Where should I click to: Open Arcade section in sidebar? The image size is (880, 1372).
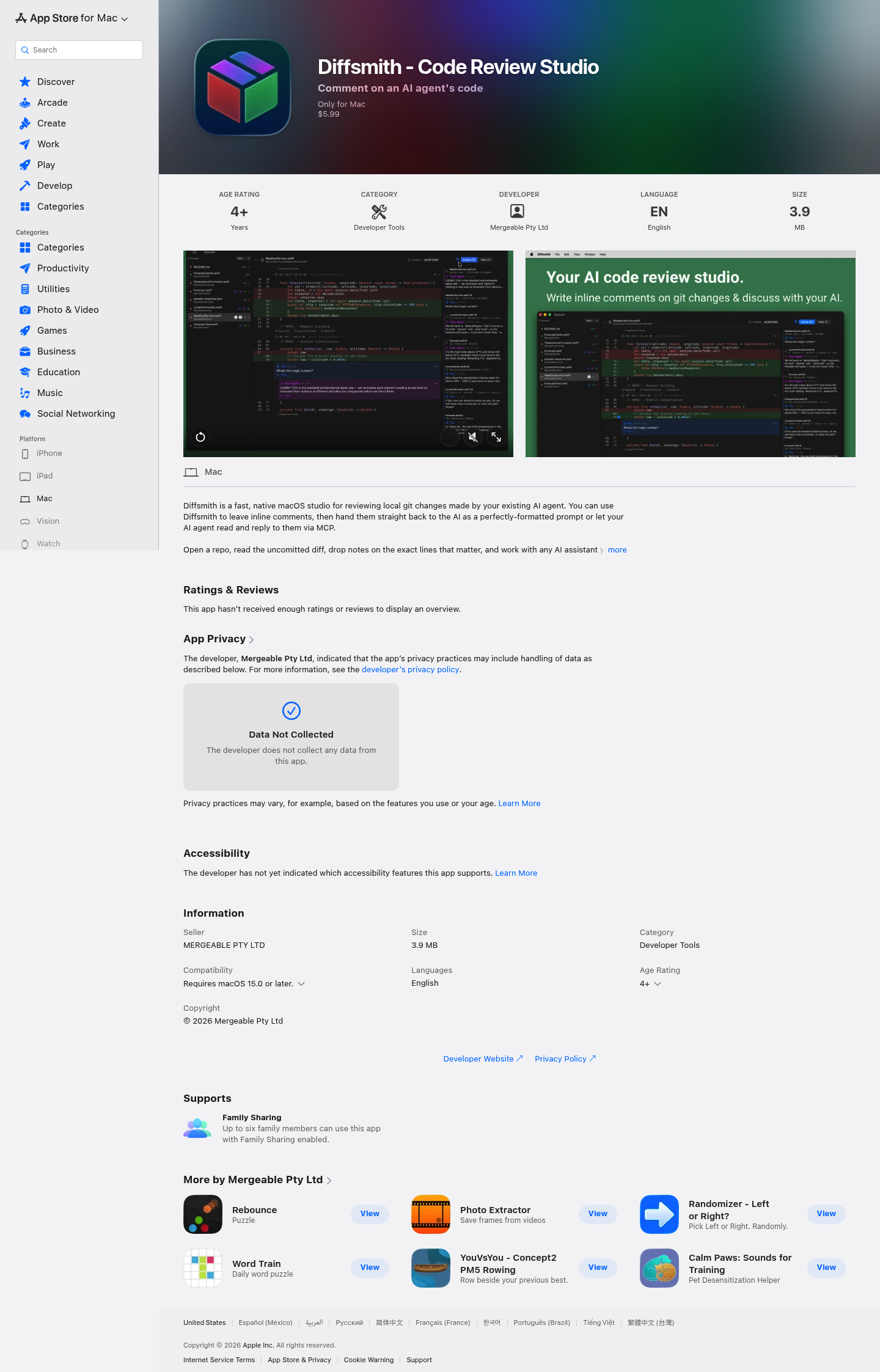tap(43, 103)
